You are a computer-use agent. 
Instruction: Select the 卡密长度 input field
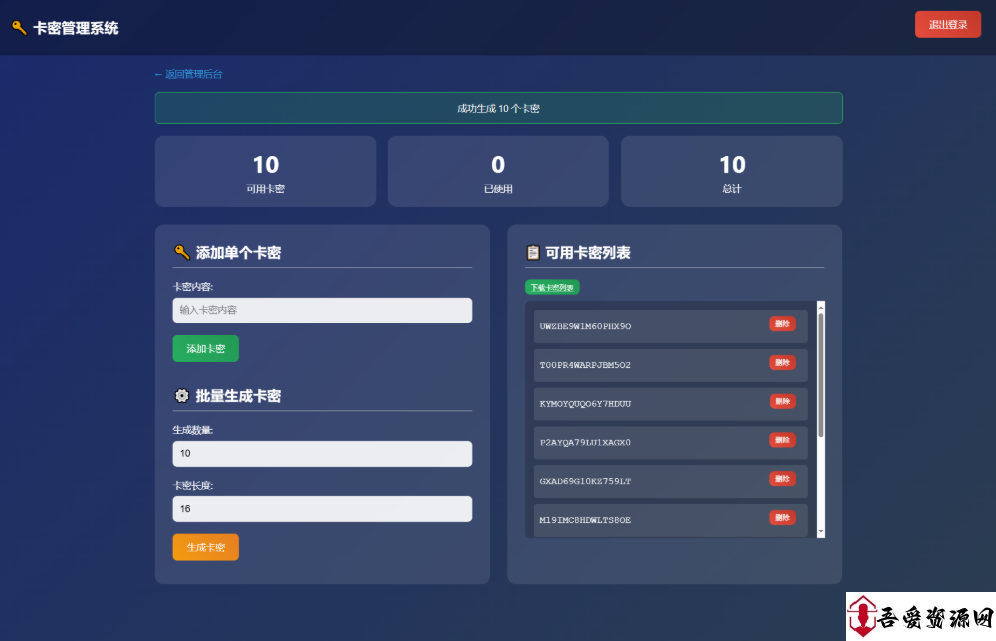coord(322,509)
